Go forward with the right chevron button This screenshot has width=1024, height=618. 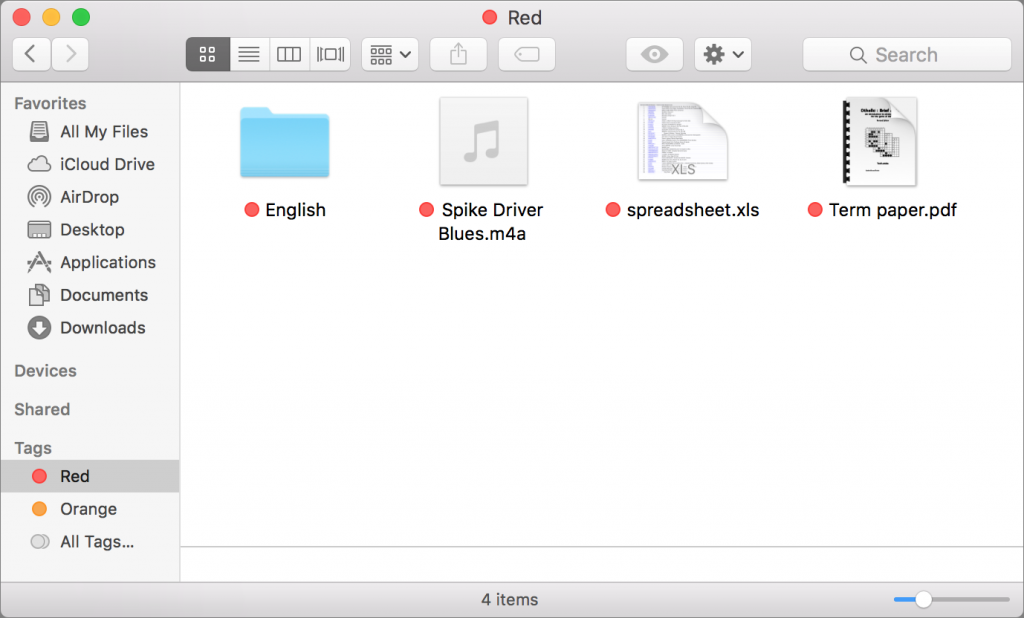click(70, 54)
